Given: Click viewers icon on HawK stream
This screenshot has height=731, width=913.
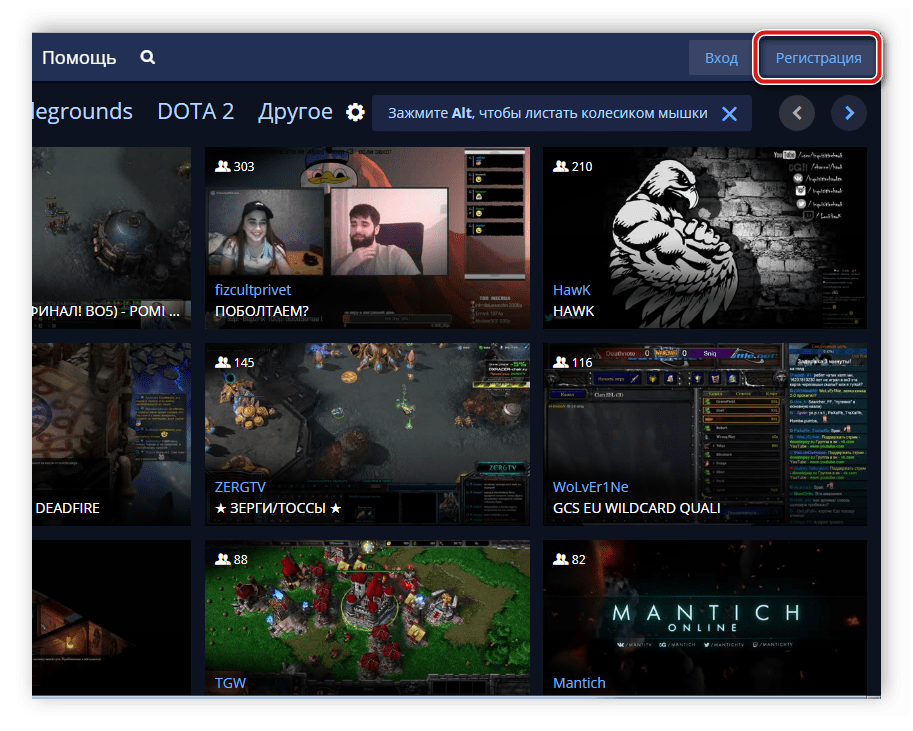Looking at the screenshot, I should [x=559, y=166].
